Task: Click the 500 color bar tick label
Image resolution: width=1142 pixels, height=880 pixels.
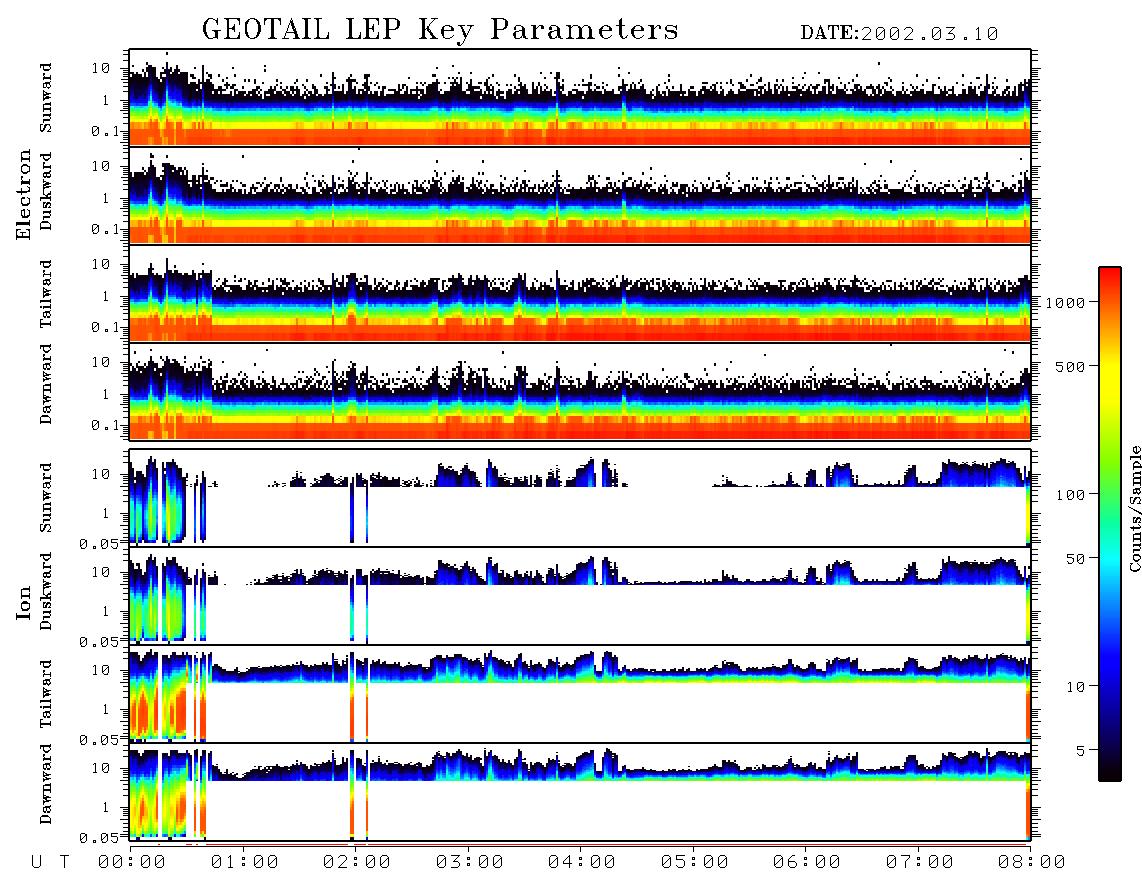Action: [1071, 366]
